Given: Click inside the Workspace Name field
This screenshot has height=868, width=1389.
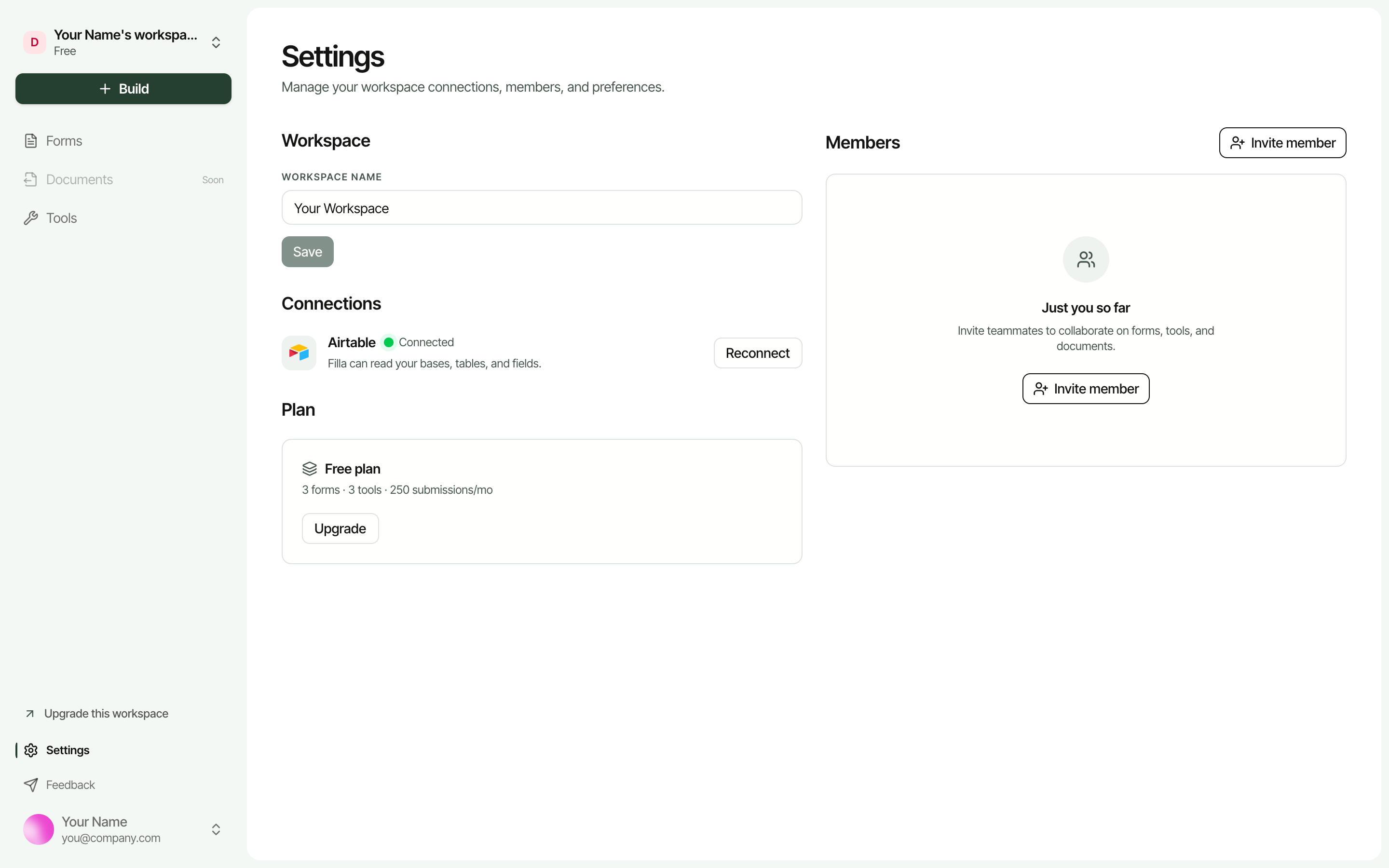Looking at the screenshot, I should coord(541,207).
